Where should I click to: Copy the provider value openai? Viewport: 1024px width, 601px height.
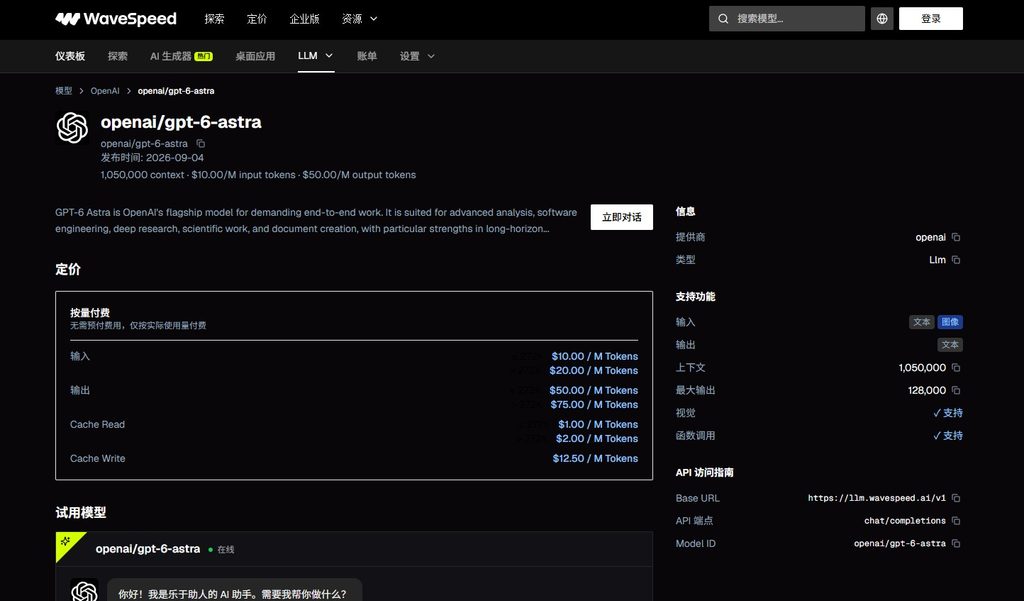coord(956,237)
